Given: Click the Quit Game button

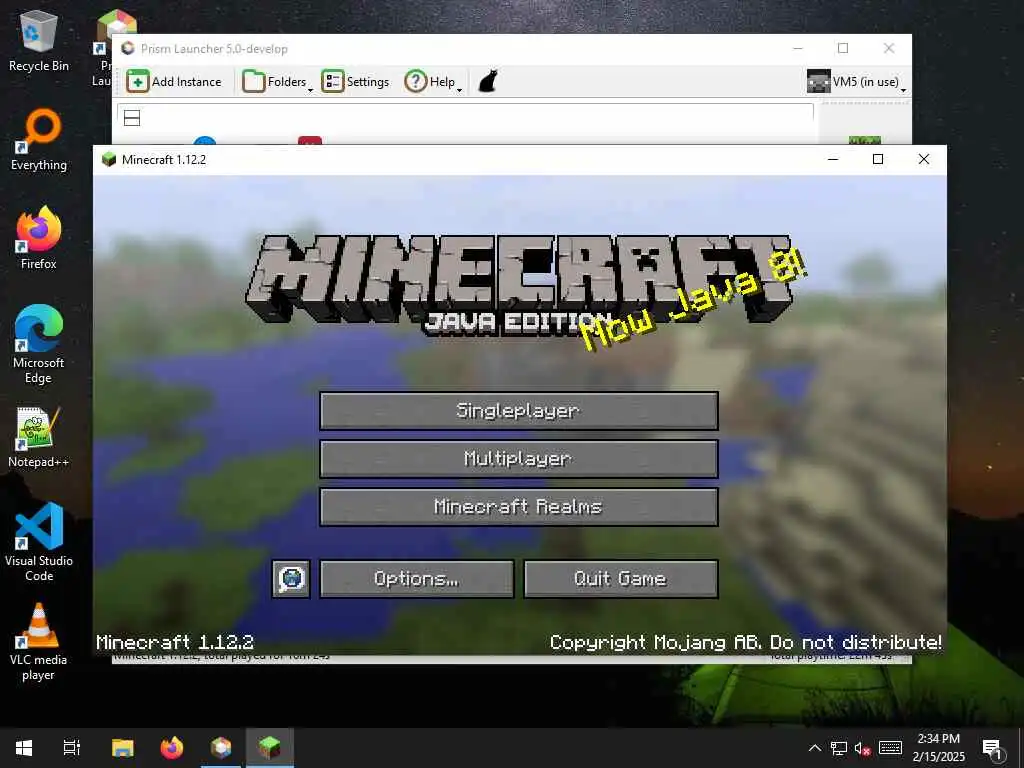Looking at the screenshot, I should coord(620,579).
